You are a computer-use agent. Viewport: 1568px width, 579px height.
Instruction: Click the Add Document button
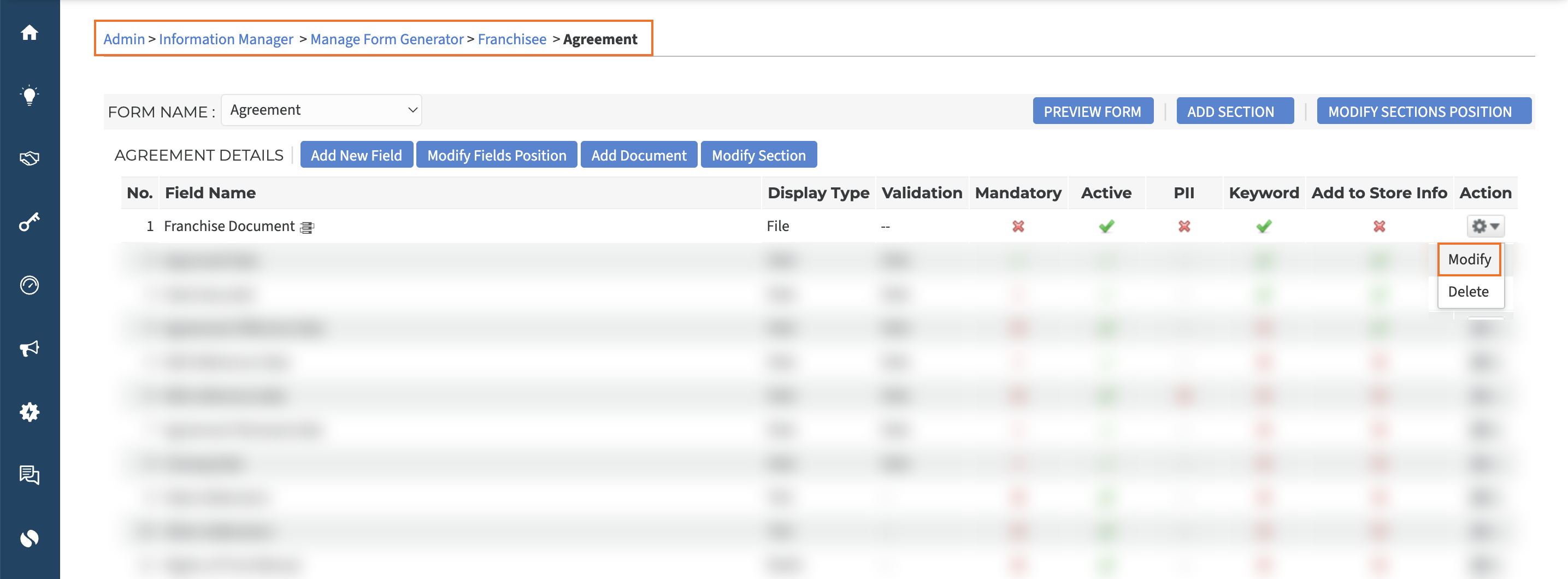[639, 155]
